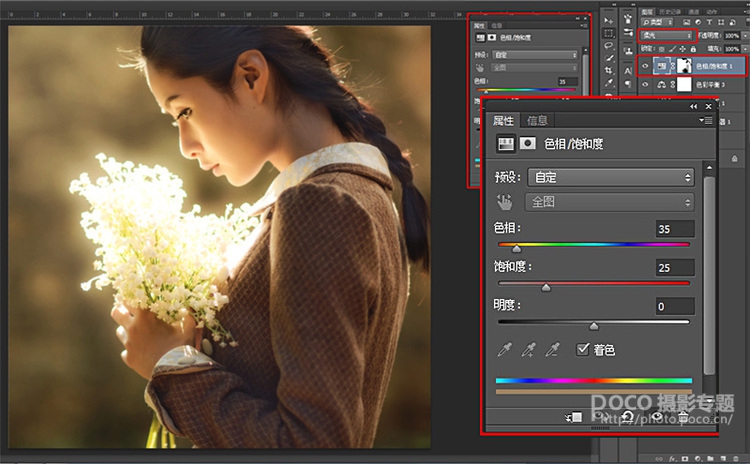
Task: Click the 饱和度 slider handle in enlarged panel
Action: (x=546, y=287)
